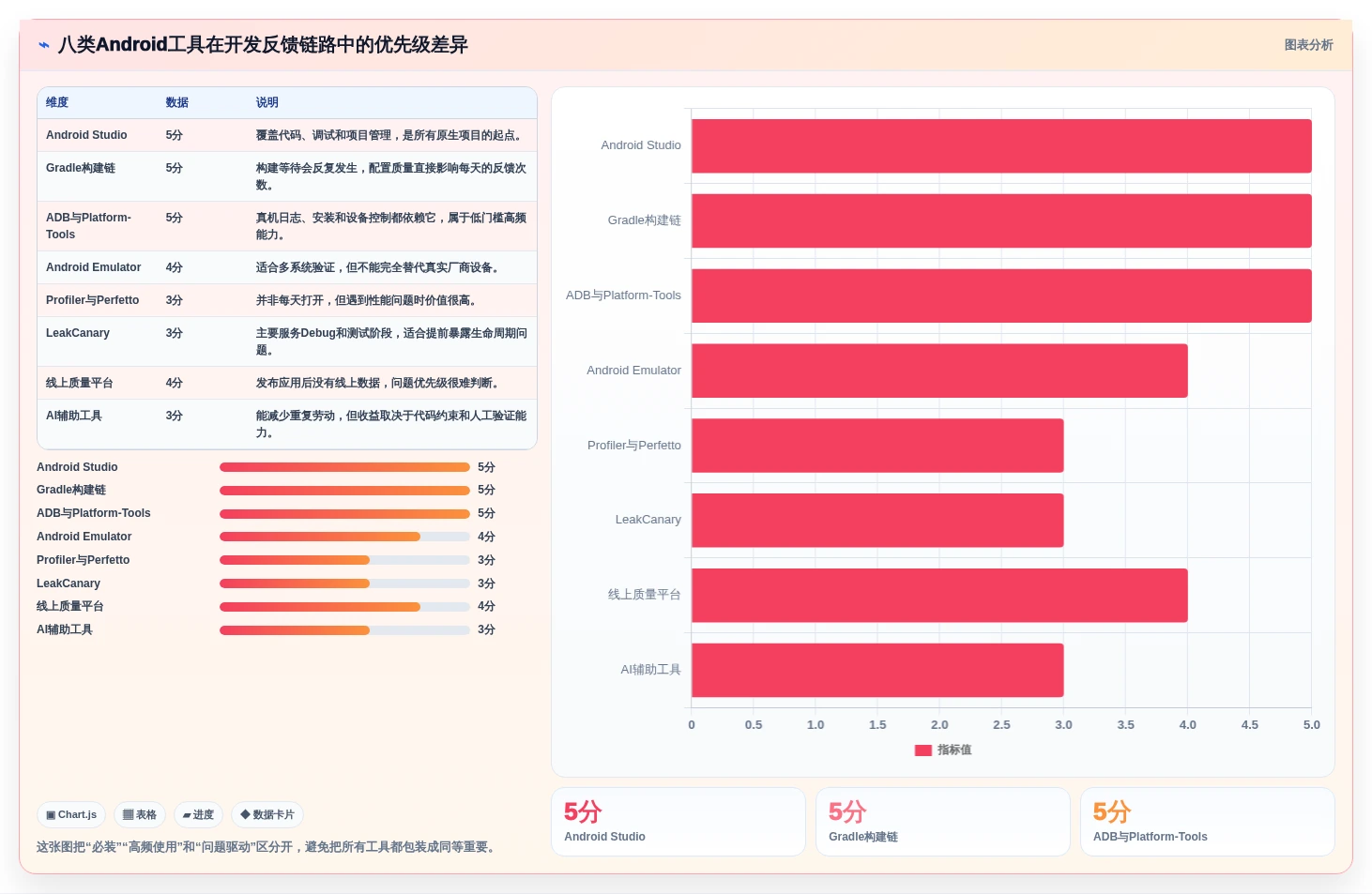Click the blue icon beside the dashboard title
The width and height of the screenshot is (1372, 894).
[44, 45]
